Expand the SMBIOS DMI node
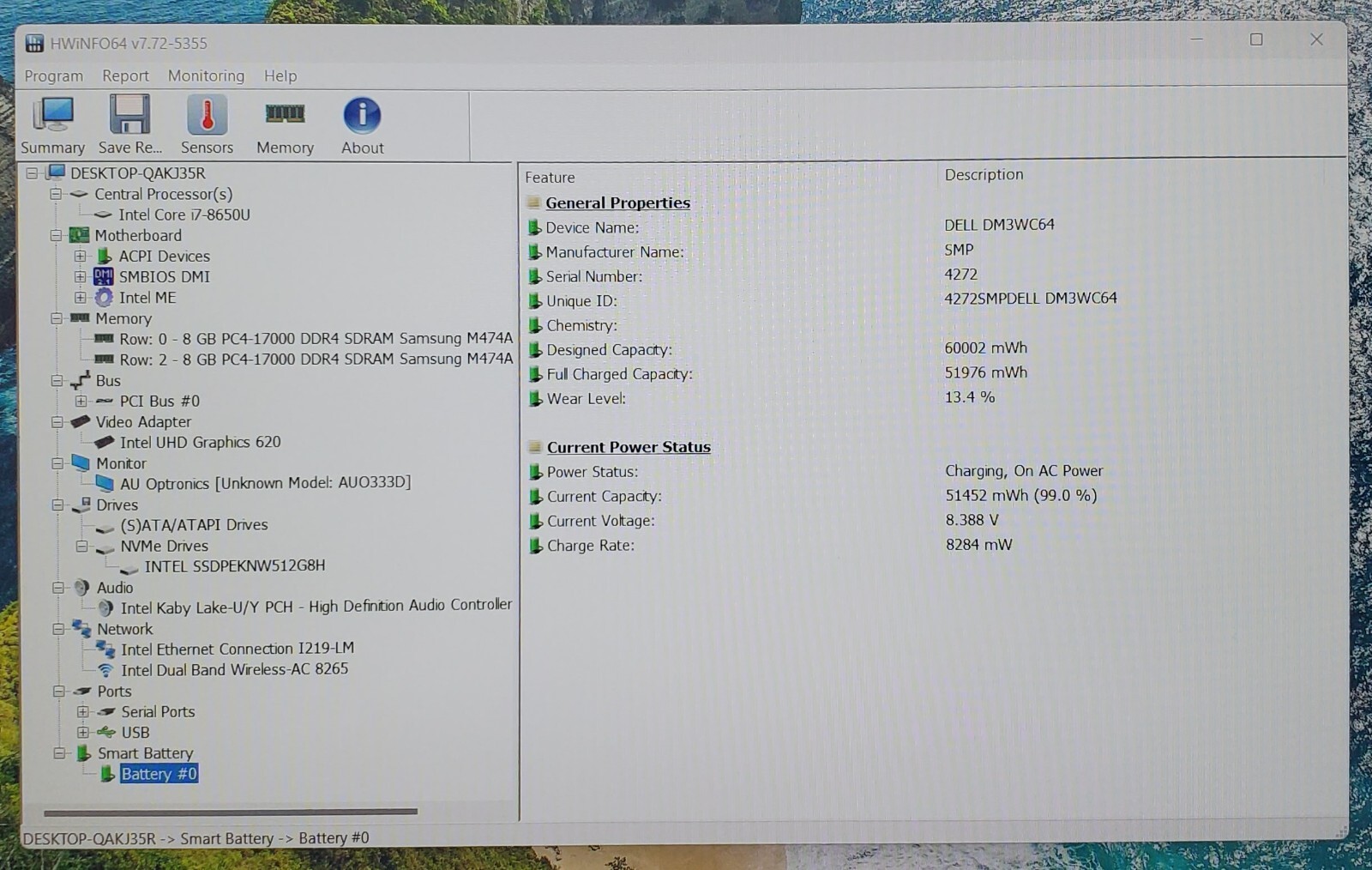Viewport: 1372px width, 870px height. click(80, 276)
